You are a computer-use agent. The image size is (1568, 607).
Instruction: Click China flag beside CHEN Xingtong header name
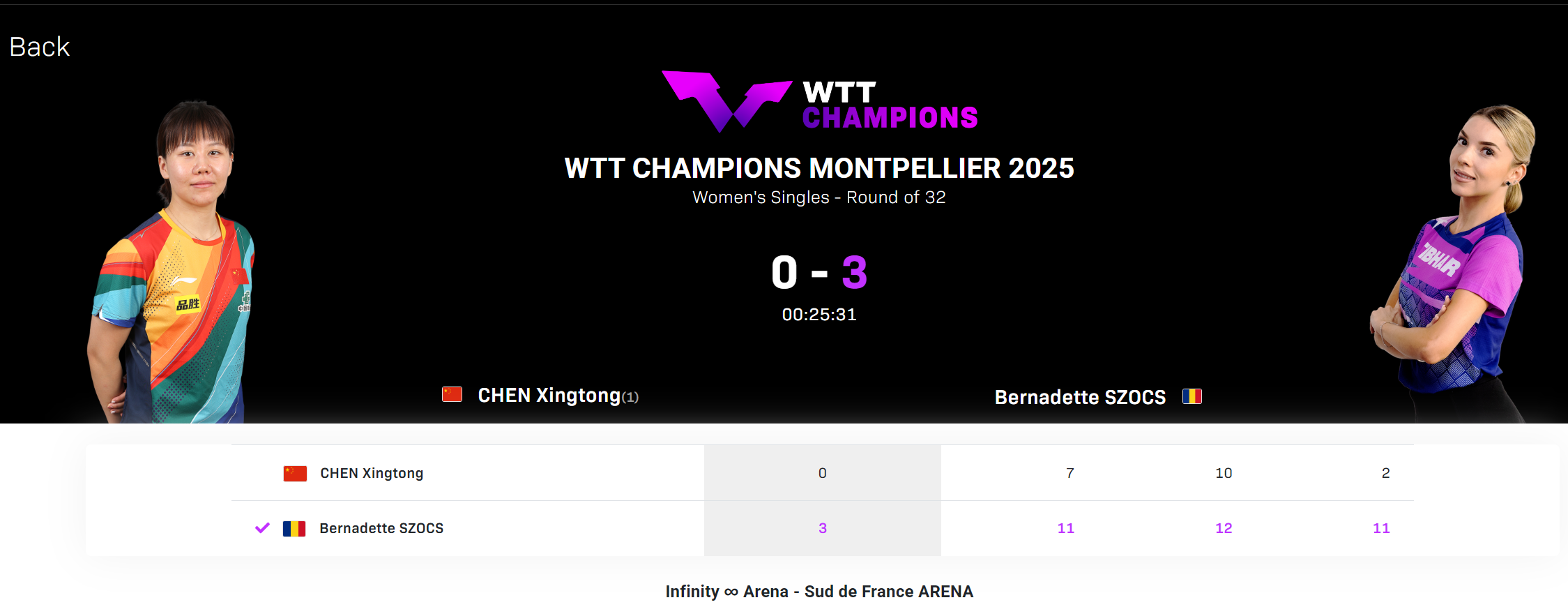click(x=452, y=395)
